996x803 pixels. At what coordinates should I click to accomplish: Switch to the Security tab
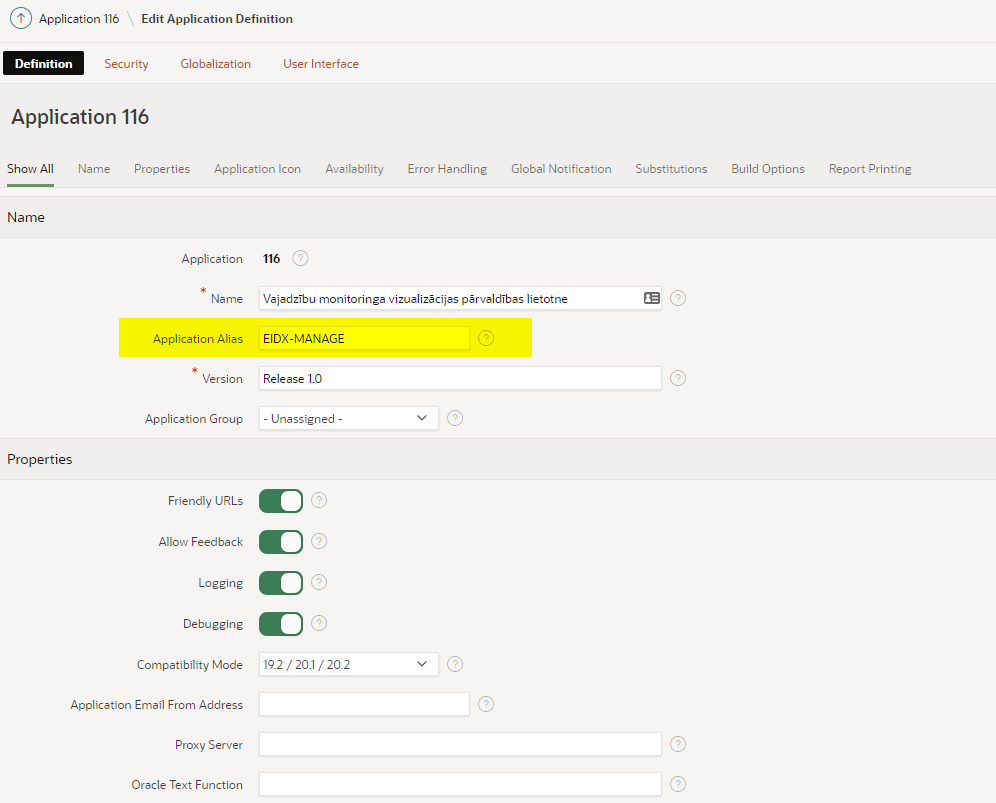point(126,64)
